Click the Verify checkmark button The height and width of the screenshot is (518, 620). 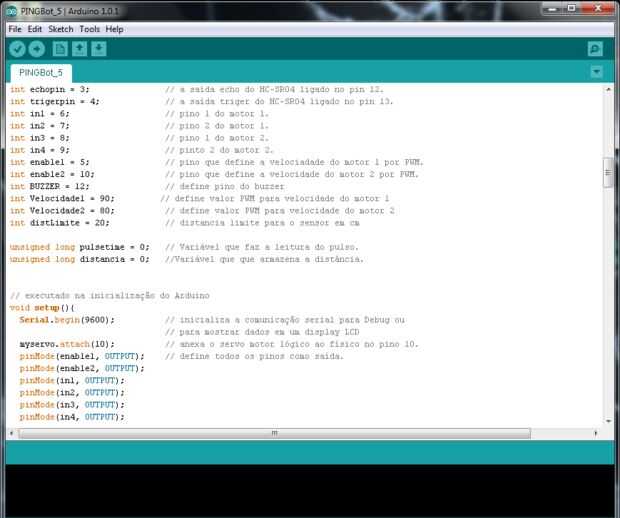point(17,49)
